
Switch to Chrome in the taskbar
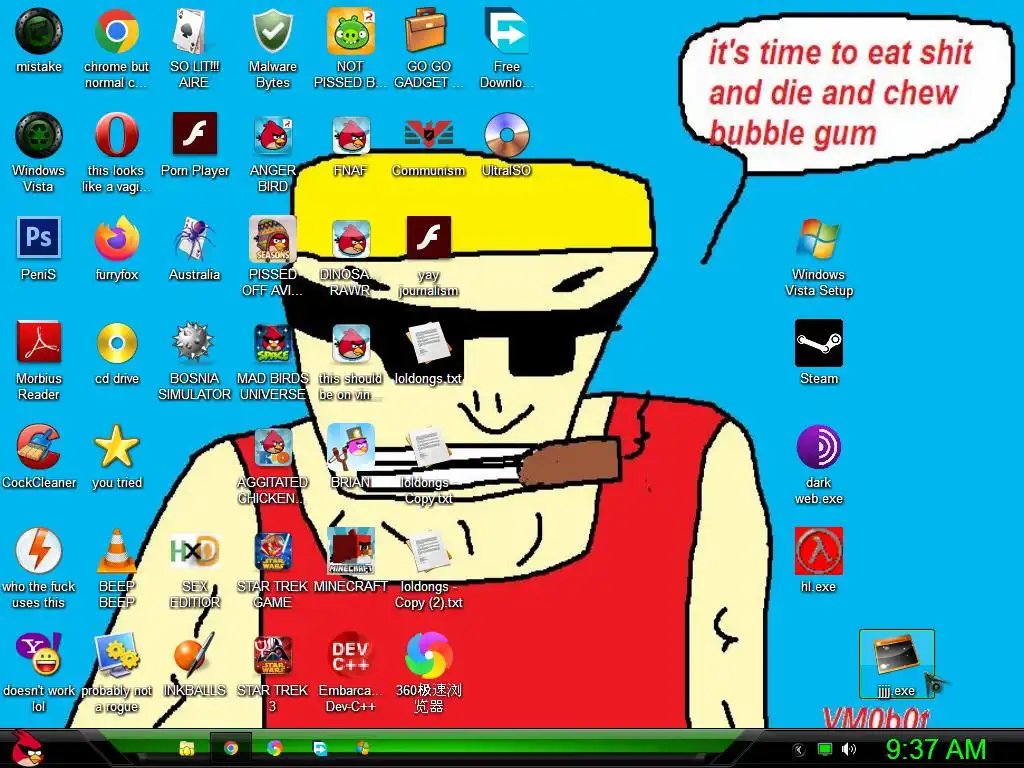pos(231,748)
